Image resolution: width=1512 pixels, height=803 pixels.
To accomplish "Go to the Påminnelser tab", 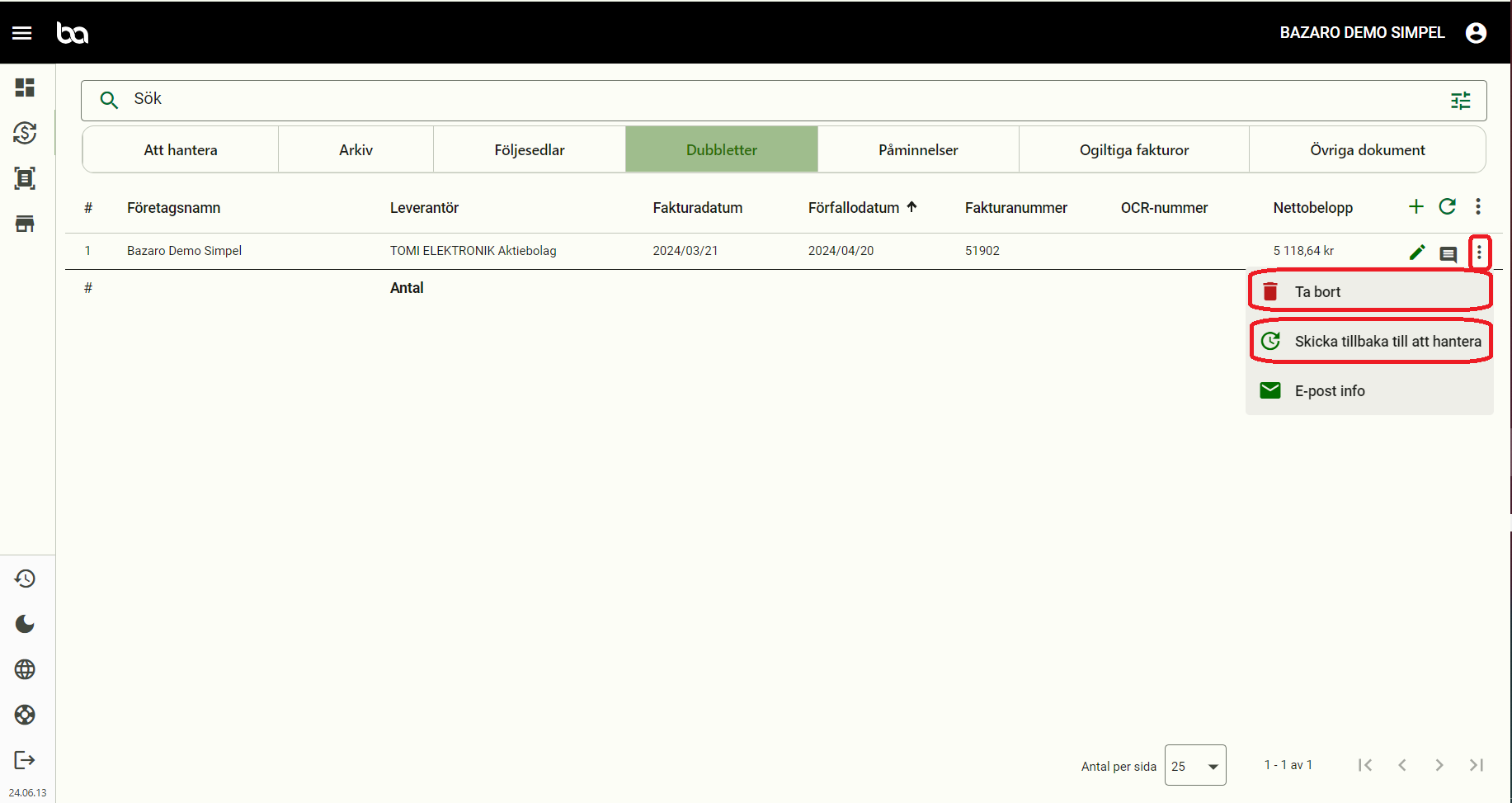I will (x=918, y=149).
